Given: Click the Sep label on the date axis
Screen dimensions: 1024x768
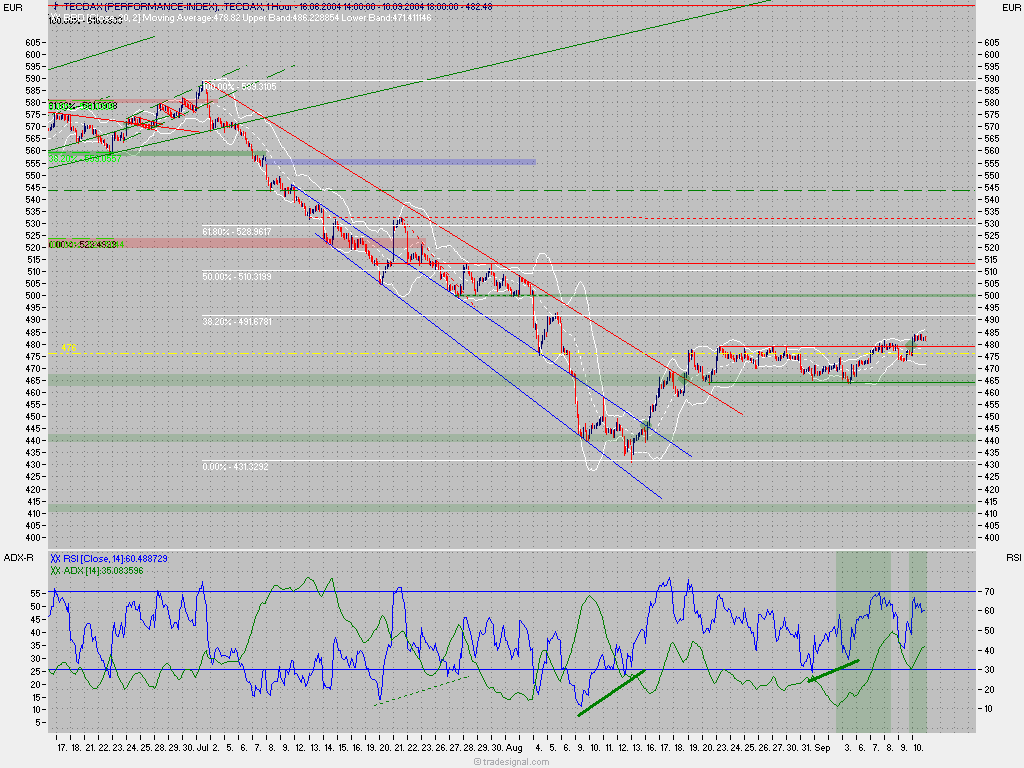Looking at the screenshot, I should 821,745.
